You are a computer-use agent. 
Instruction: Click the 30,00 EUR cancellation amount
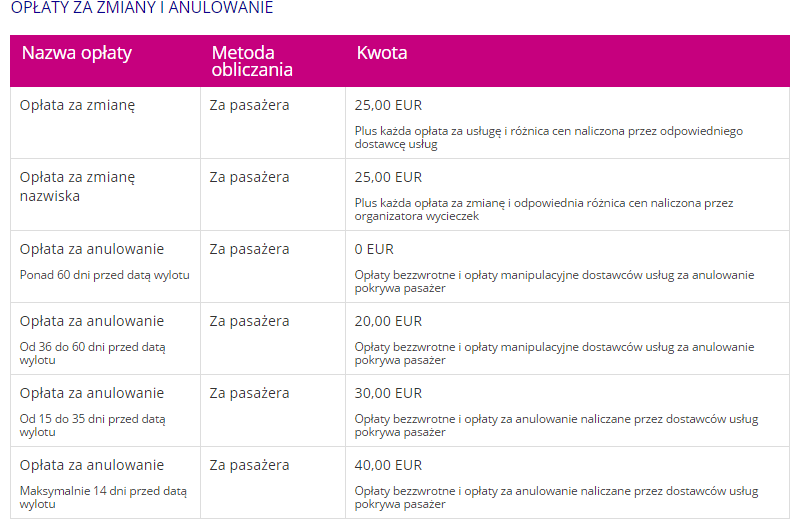[388, 393]
